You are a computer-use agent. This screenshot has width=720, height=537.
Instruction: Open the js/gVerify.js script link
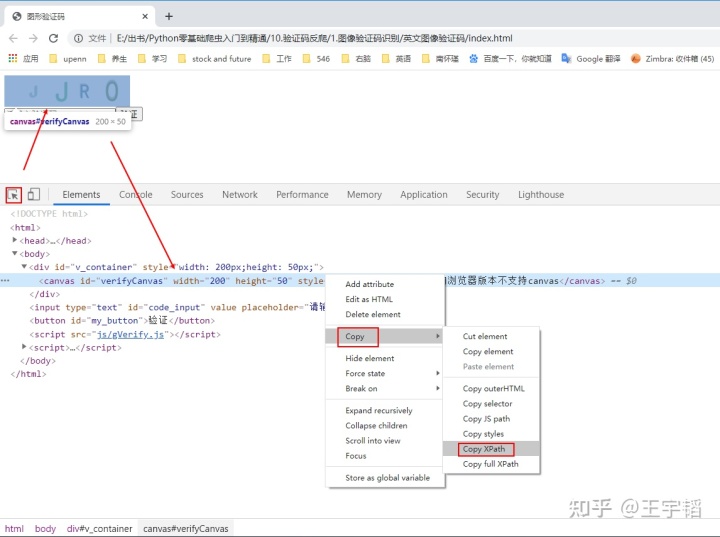click(130, 334)
